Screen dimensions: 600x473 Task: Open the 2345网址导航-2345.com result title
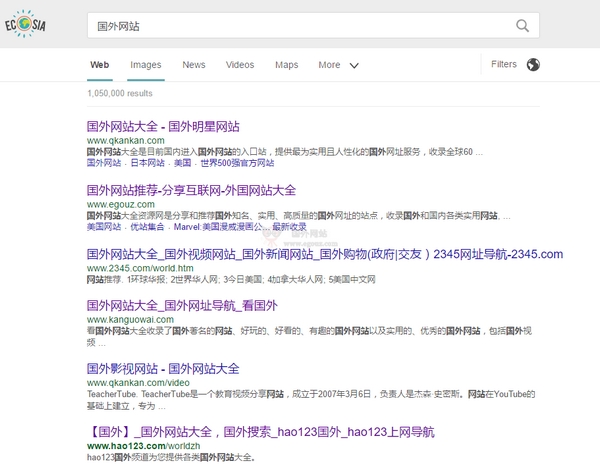point(324,254)
